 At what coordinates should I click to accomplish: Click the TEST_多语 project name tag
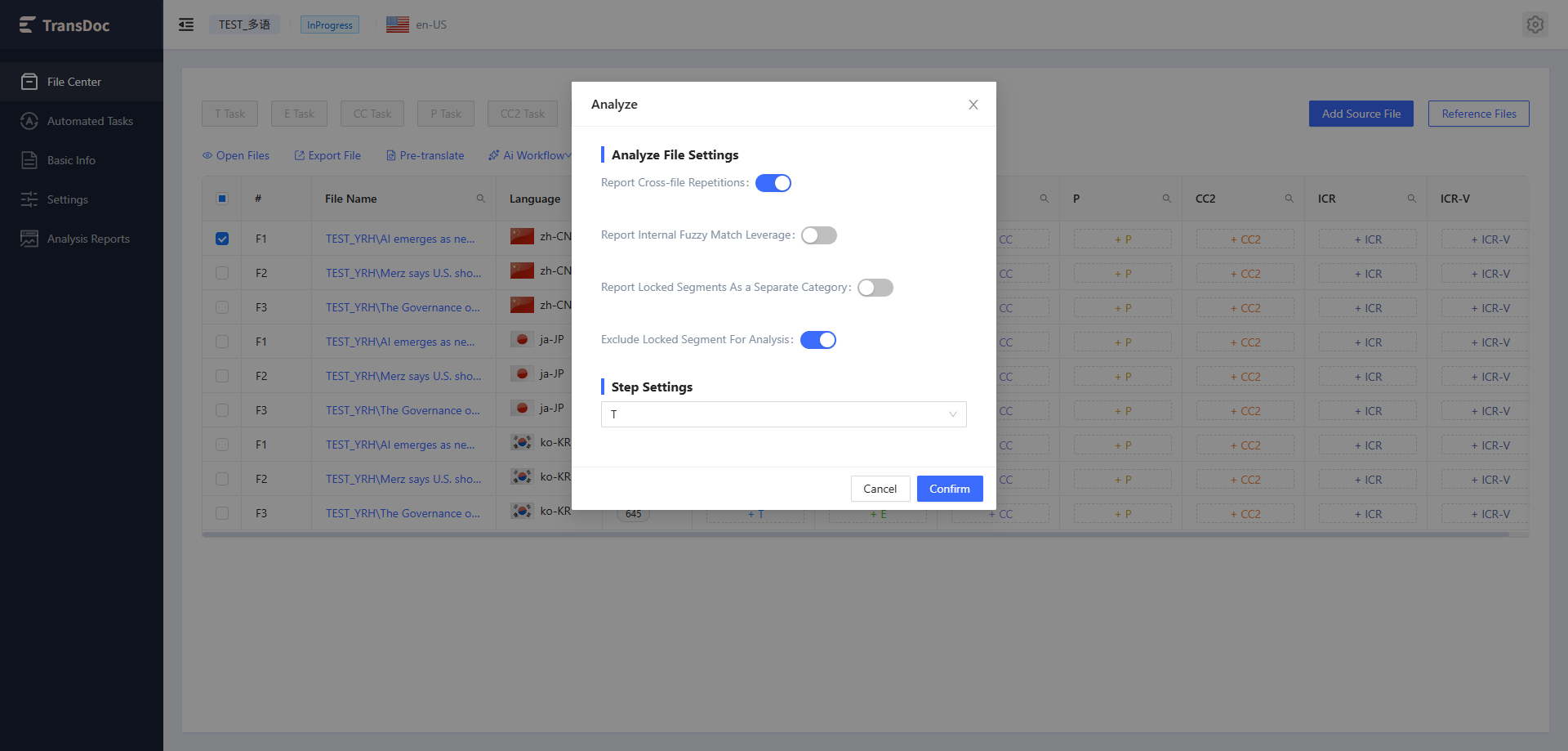(x=244, y=25)
